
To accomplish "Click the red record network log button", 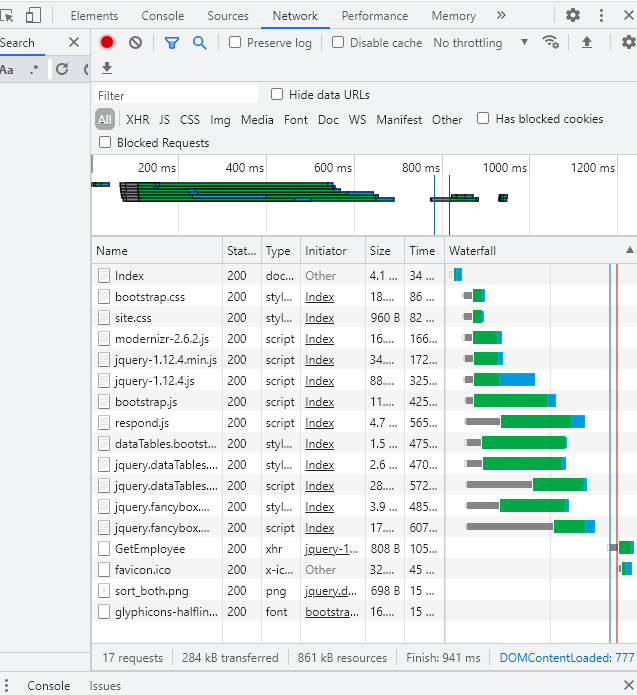I will pyautogui.click(x=107, y=42).
